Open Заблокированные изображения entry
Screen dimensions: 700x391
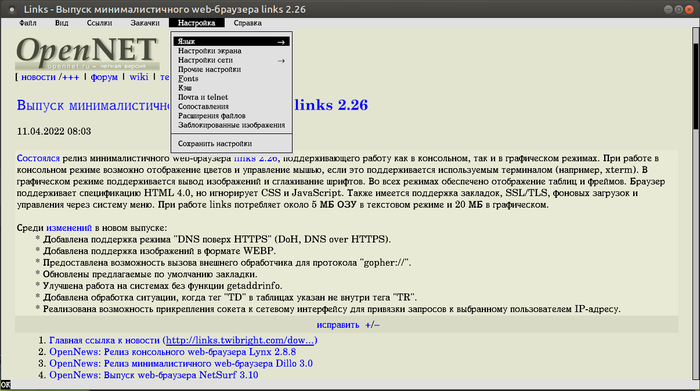231,125
